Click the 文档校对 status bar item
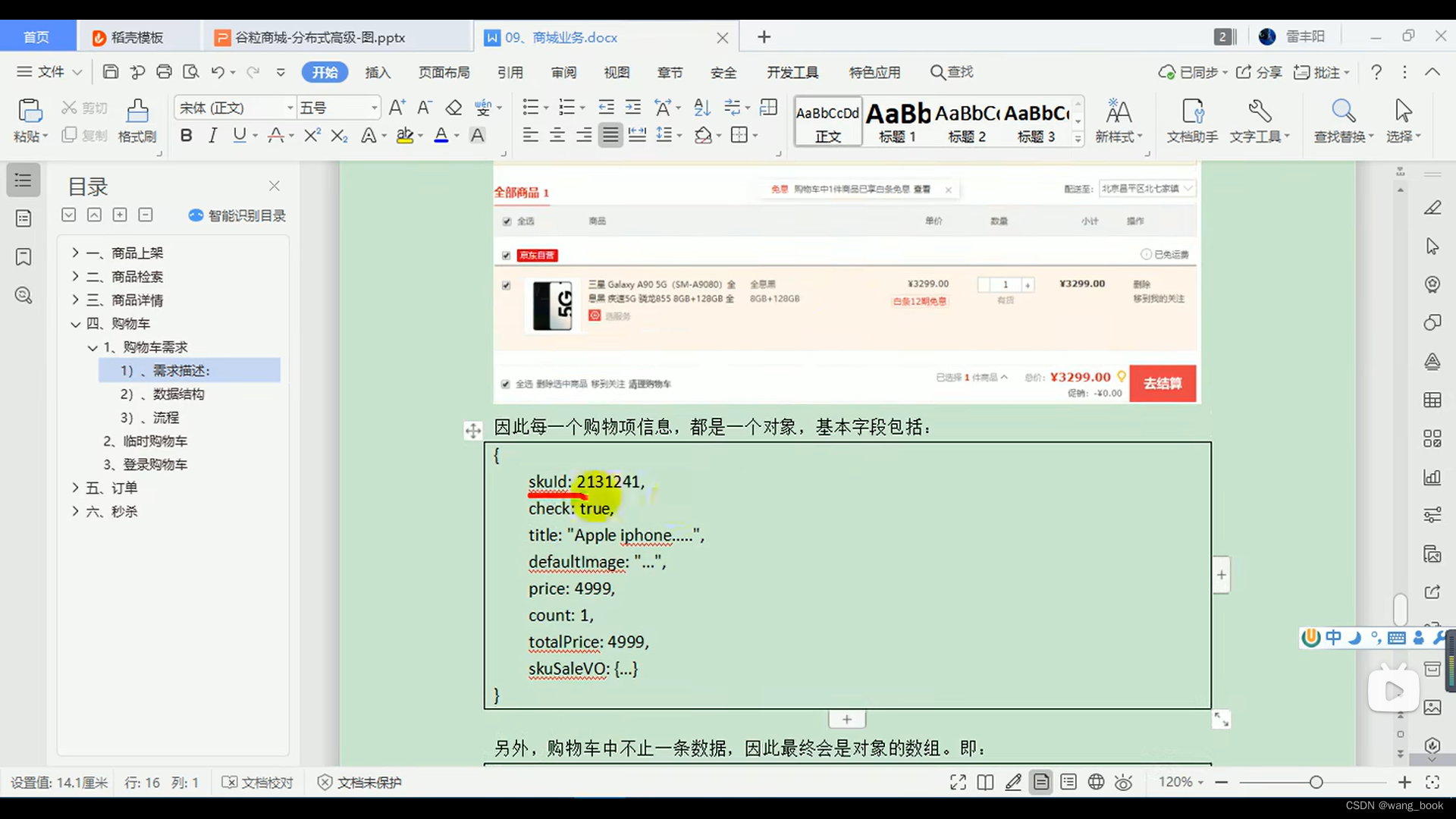Viewport: 1456px width, 819px height. (x=257, y=783)
